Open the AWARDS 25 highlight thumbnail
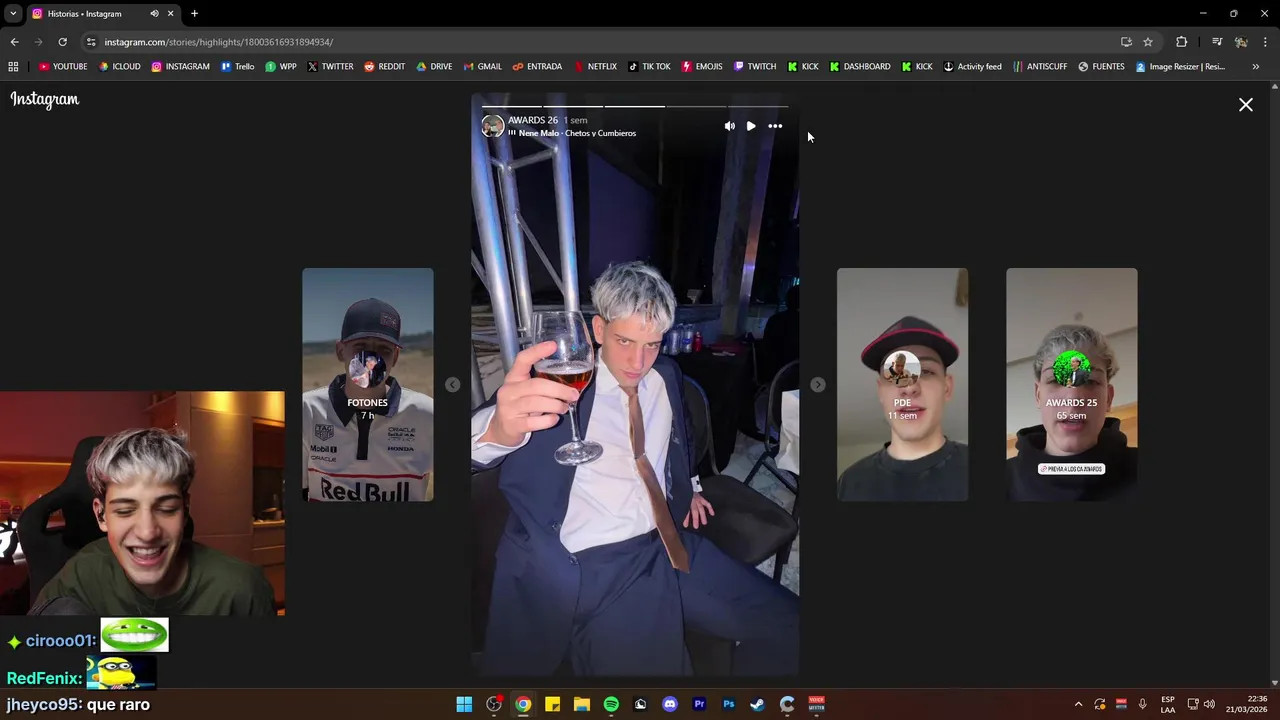Screen dimensions: 1280x720 click(x=1071, y=384)
